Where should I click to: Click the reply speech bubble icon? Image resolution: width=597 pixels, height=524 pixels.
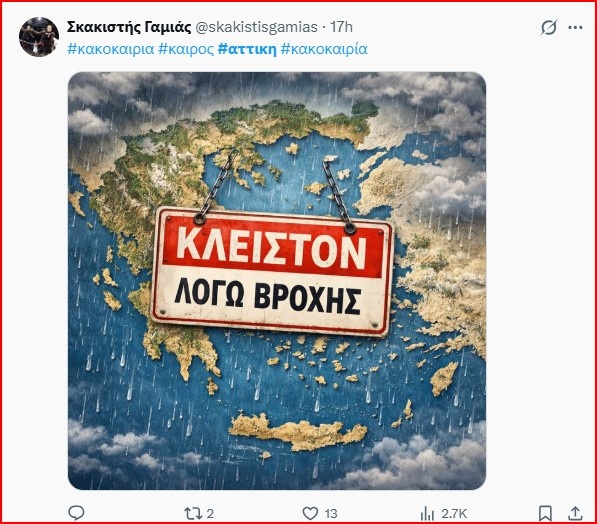pos(76,513)
